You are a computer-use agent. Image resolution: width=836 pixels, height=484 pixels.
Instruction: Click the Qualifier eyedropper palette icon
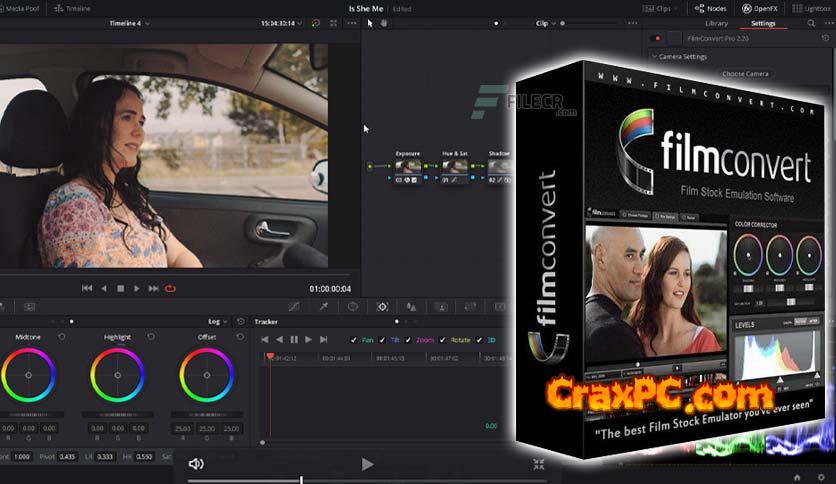tap(324, 306)
